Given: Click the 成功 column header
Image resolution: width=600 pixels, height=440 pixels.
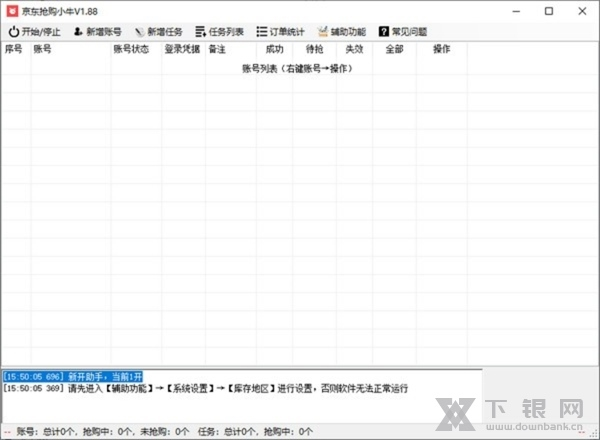Looking at the screenshot, I should [274, 49].
